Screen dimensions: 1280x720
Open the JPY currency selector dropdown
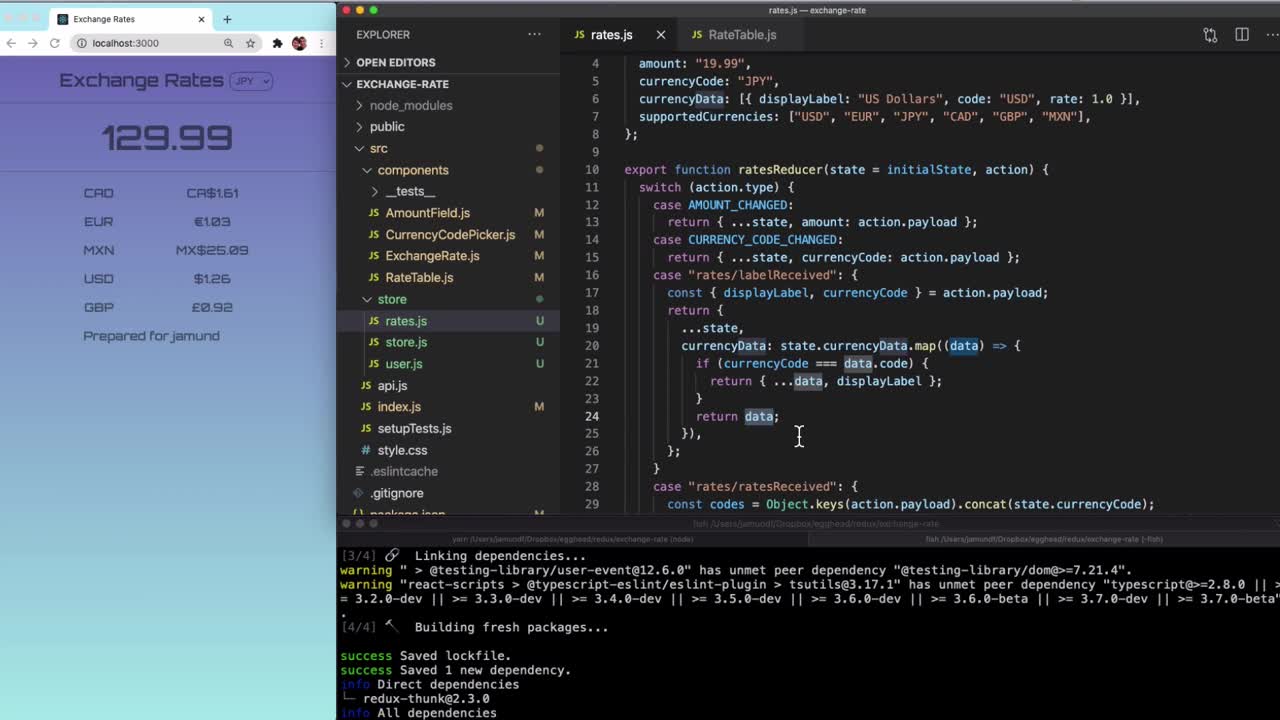point(251,81)
